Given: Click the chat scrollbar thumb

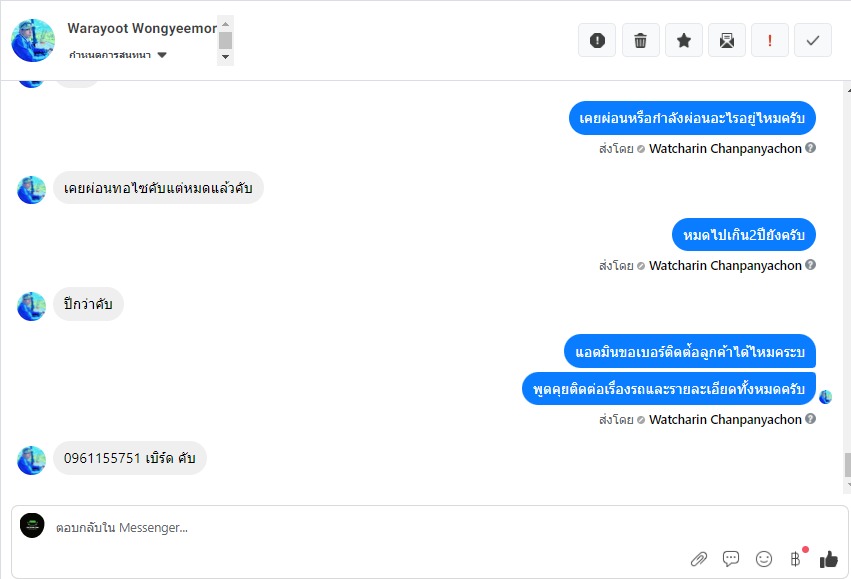Looking at the screenshot, I should [847, 465].
